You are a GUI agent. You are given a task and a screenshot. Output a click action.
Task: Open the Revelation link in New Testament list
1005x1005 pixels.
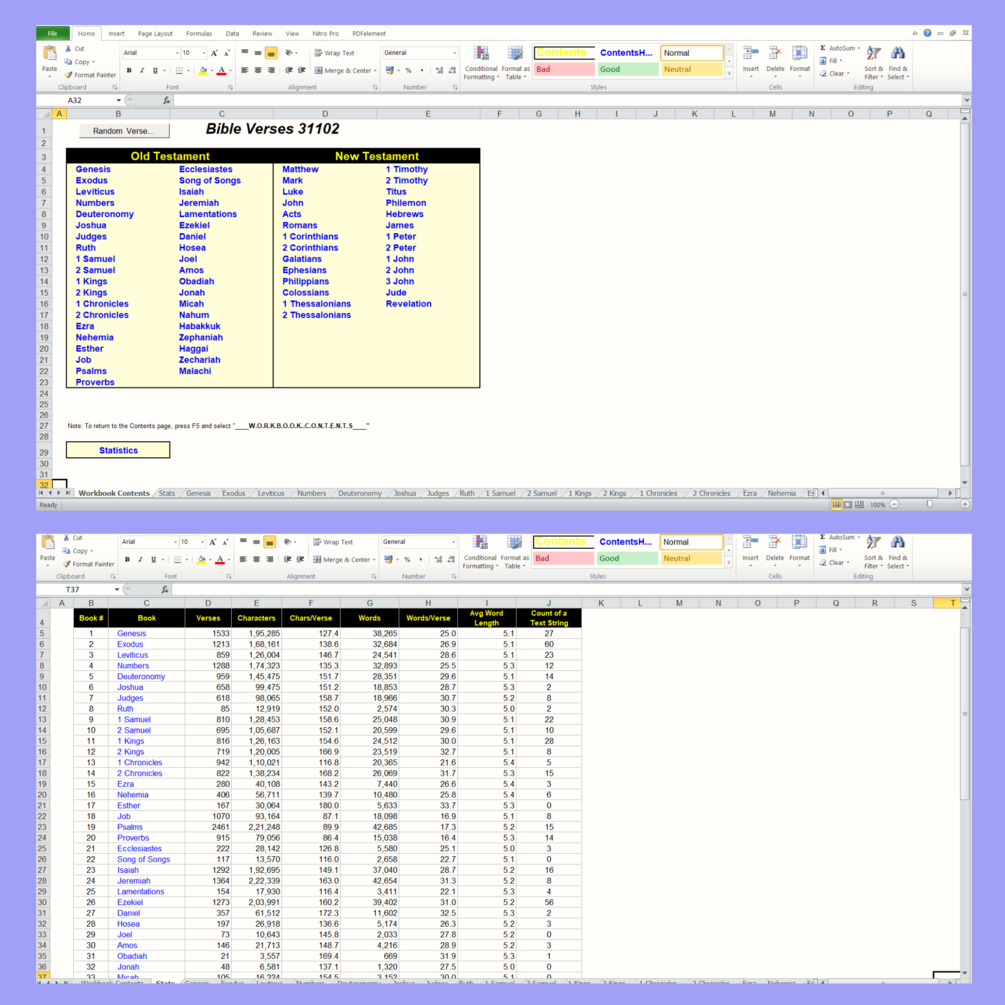click(408, 304)
